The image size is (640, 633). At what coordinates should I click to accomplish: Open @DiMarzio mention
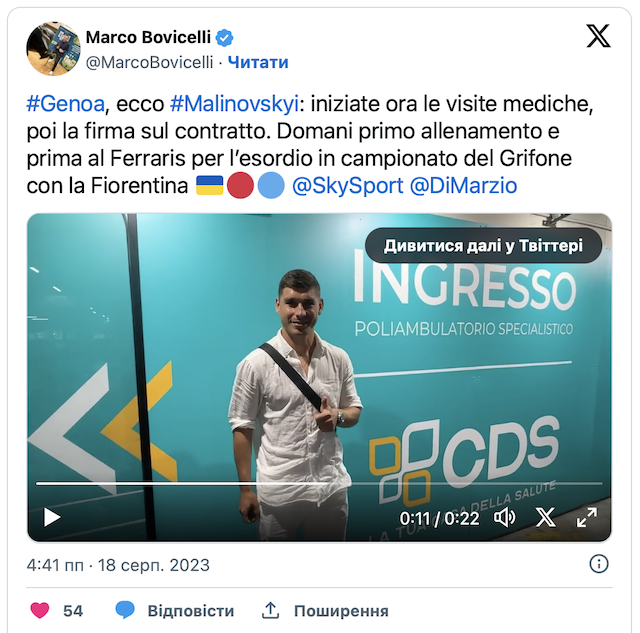463,186
